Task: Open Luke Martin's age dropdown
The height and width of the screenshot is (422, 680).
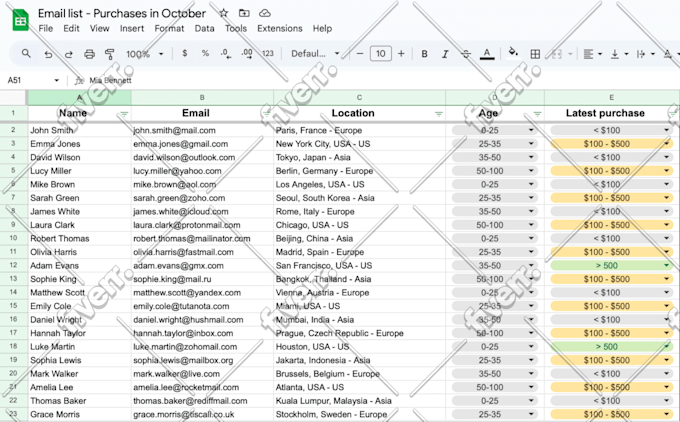Action: (x=531, y=347)
